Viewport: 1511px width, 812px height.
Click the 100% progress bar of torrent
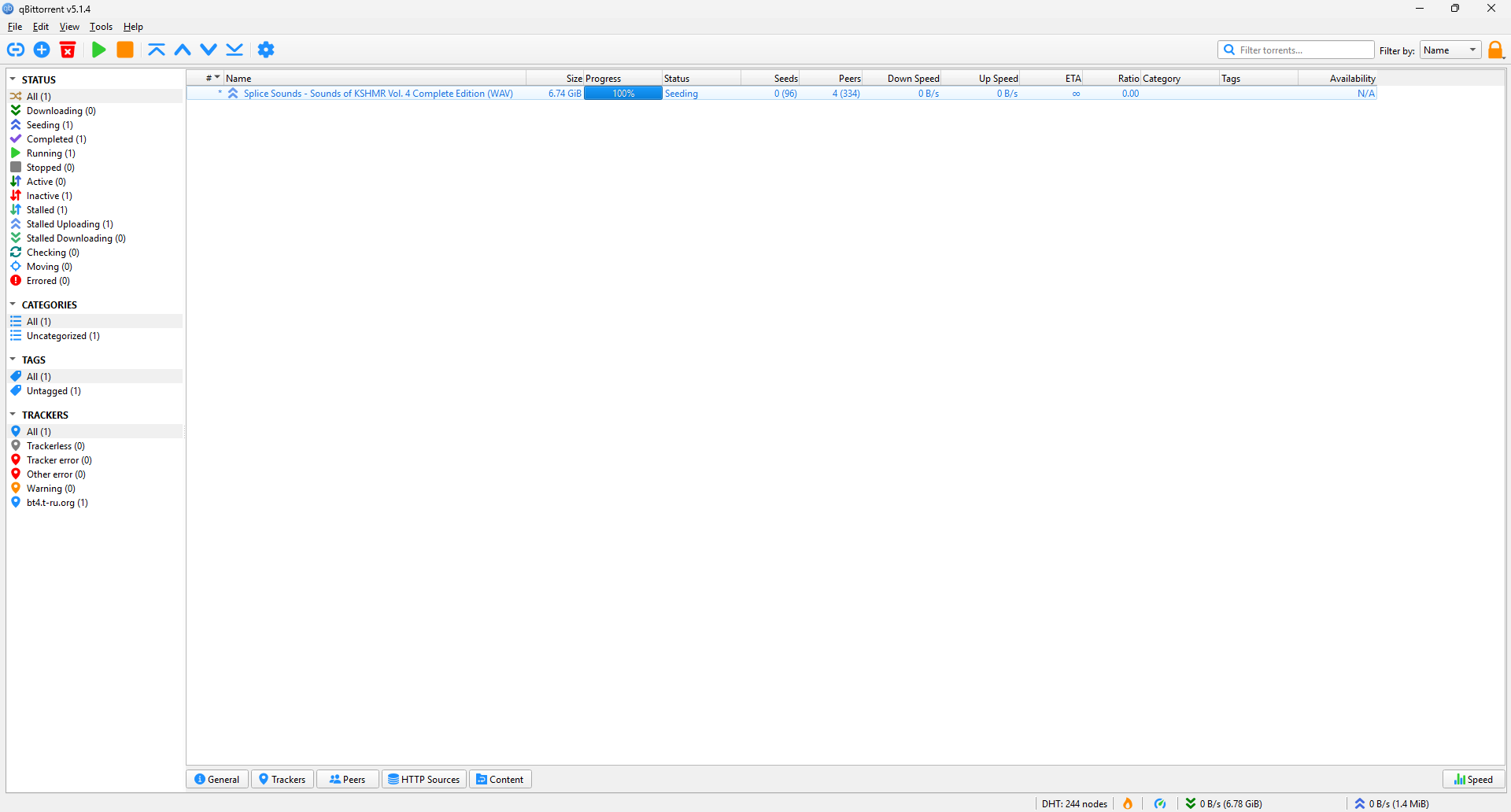click(623, 94)
